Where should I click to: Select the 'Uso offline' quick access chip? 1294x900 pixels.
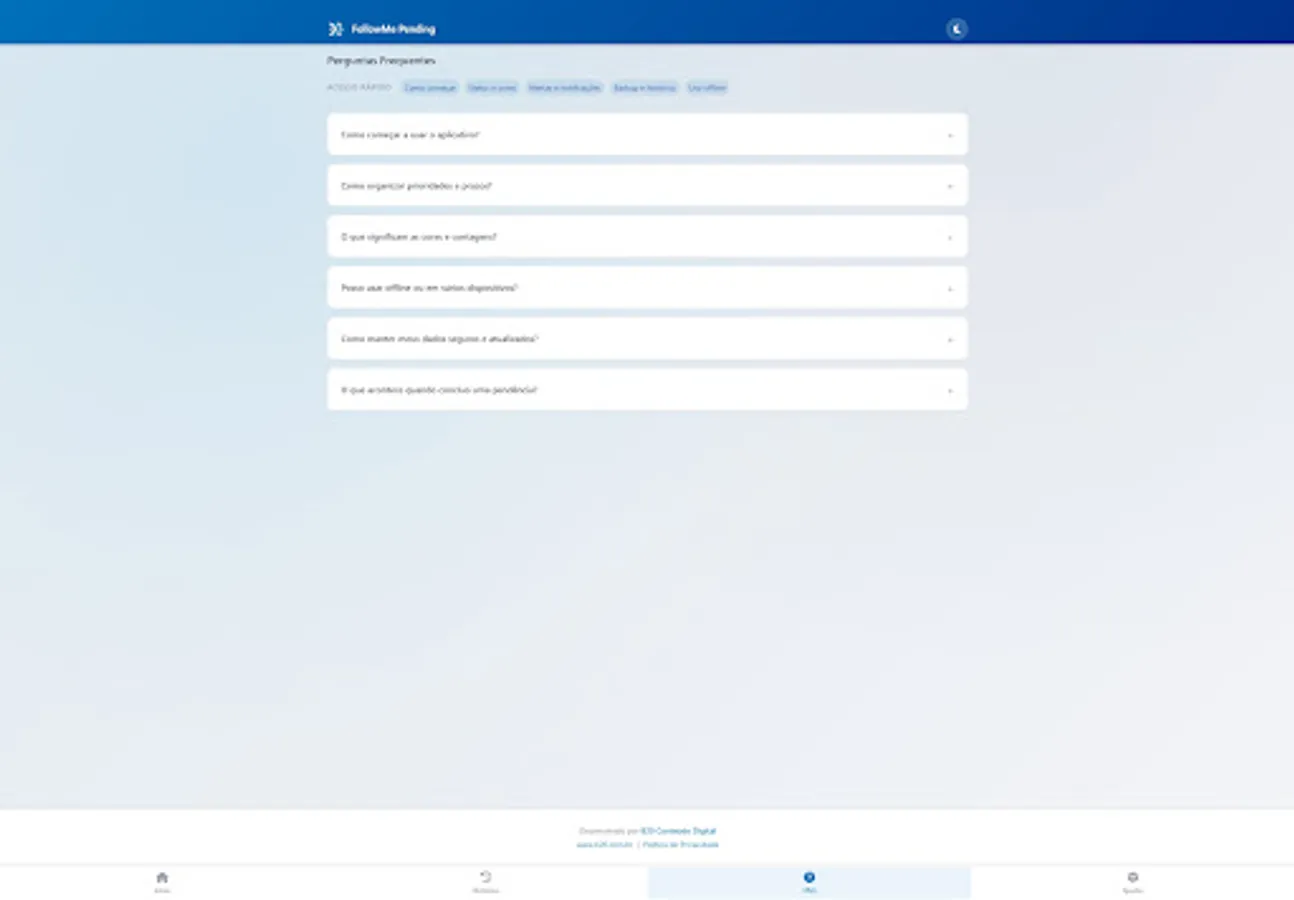[x=709, y=88]
